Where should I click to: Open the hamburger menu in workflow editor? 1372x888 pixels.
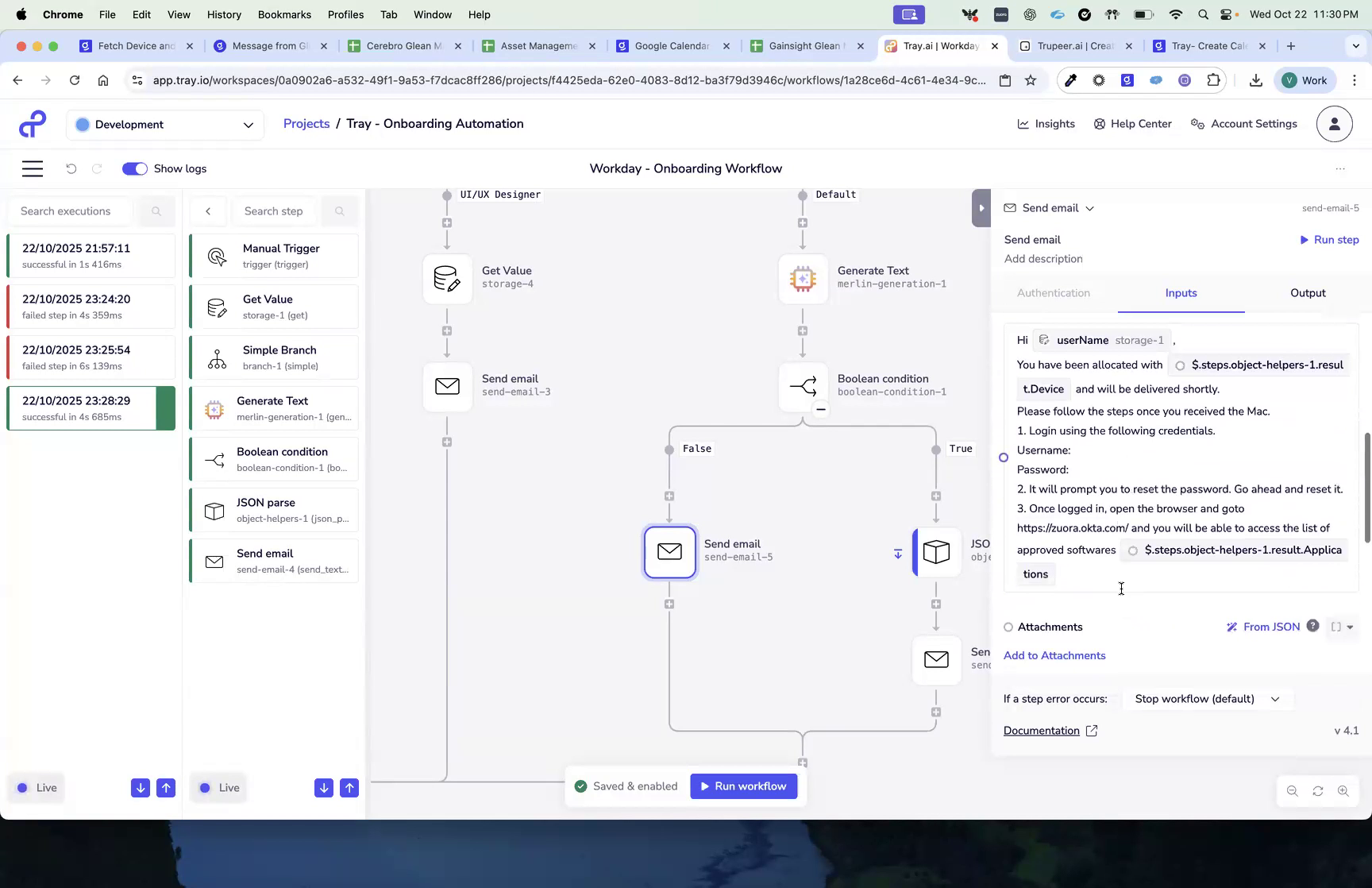pyautogui.click(x=33, y=168)
